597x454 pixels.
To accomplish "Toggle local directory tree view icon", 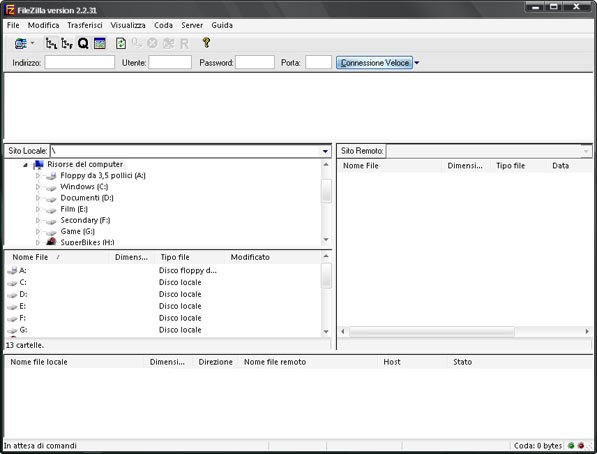I will 51,43.
